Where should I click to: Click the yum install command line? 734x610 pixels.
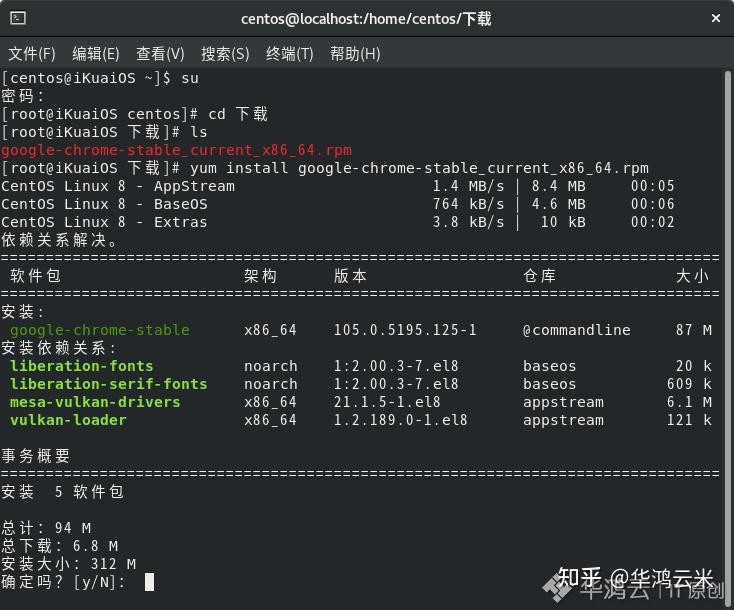[x=325, y=168]
